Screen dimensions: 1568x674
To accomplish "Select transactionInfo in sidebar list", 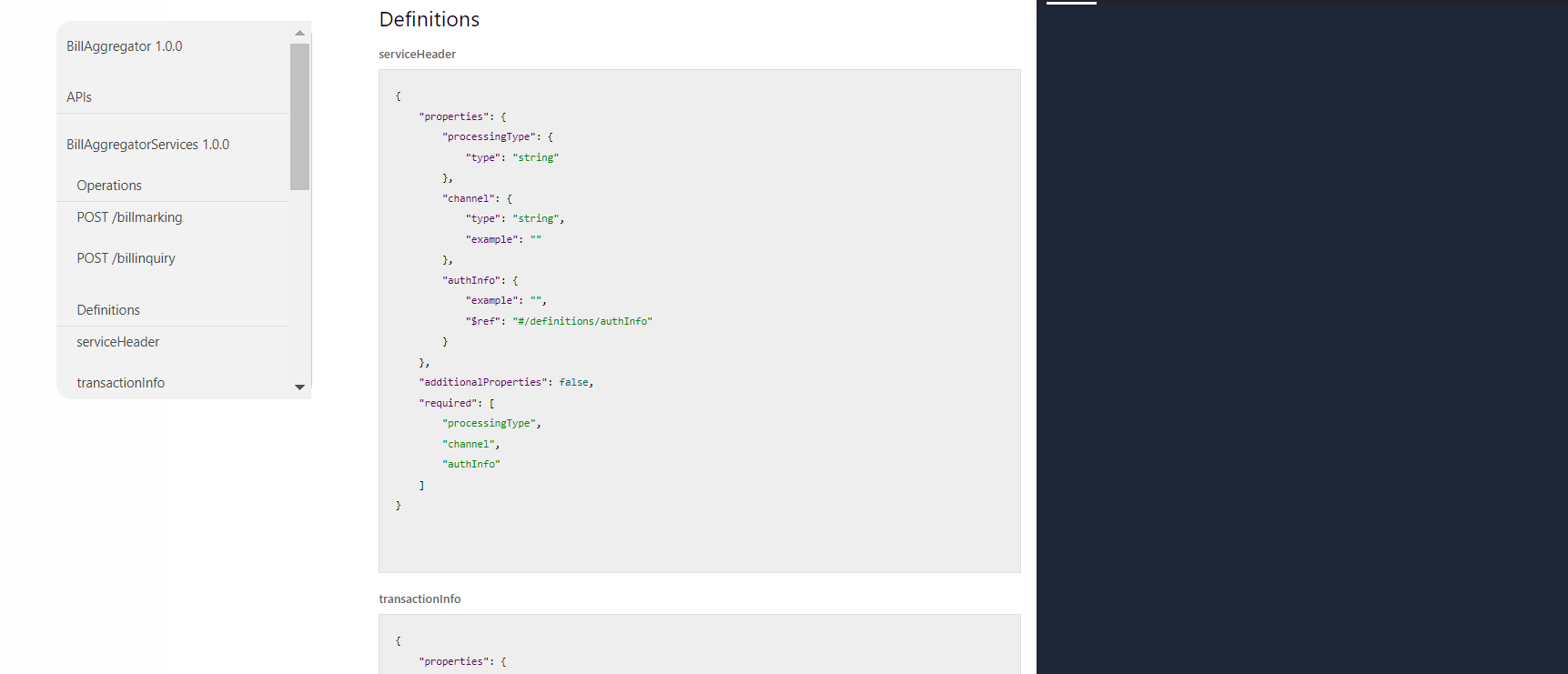I will 121,383.
